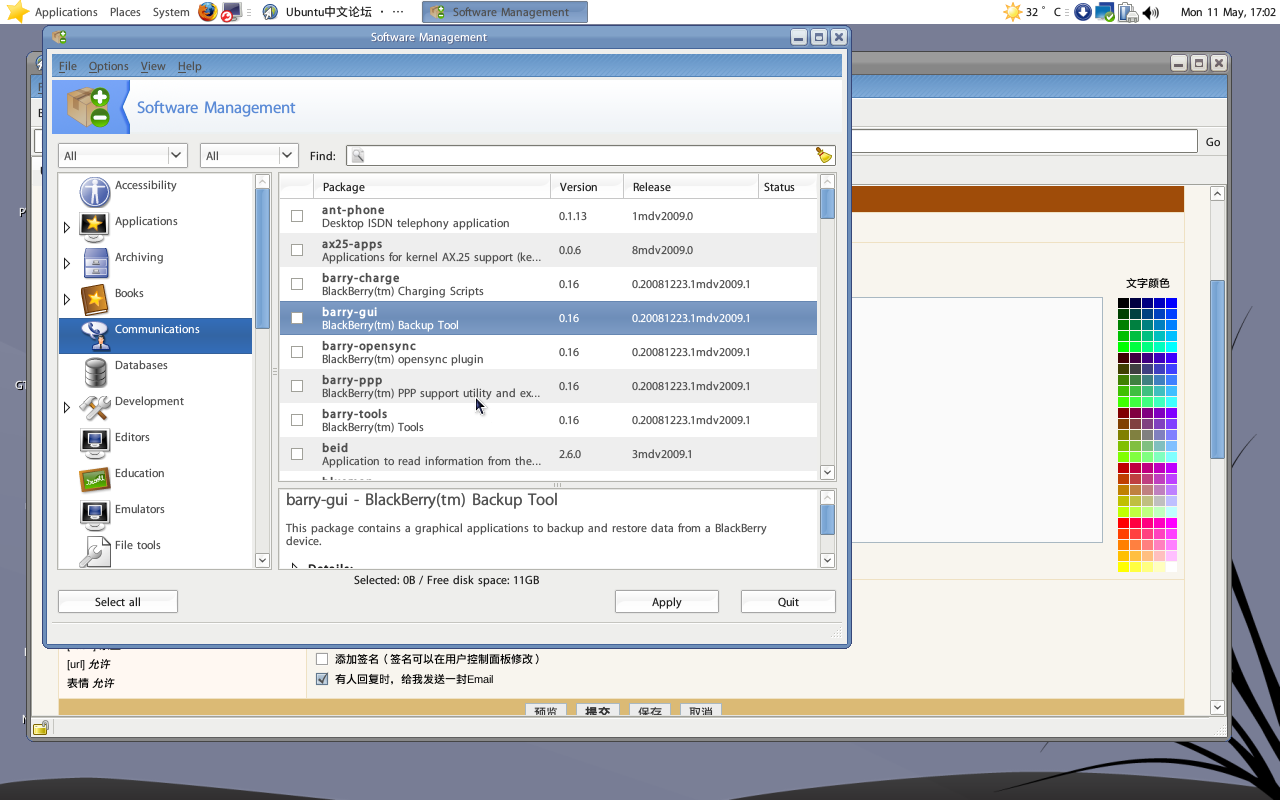Pick the black swatch atop the color palette
The height and width of the screenshot is (800, 1280).
[1123, 303]
